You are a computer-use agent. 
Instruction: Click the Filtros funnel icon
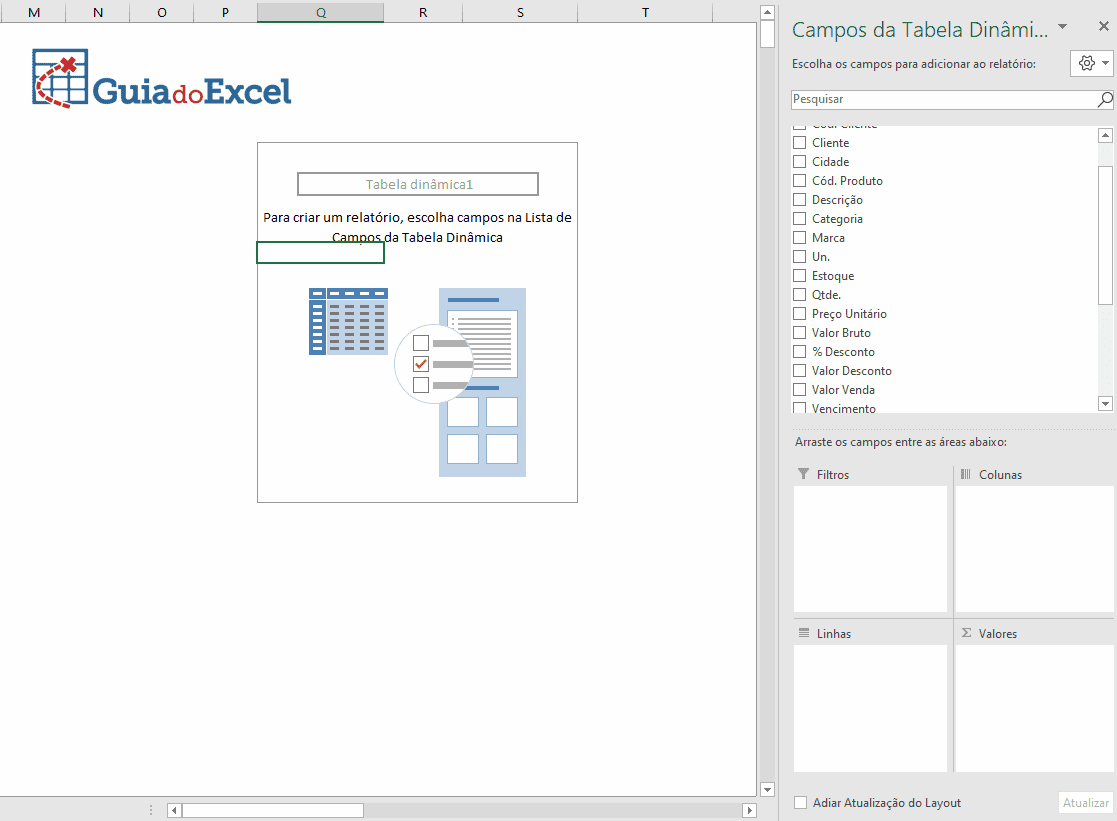(803, 474)
